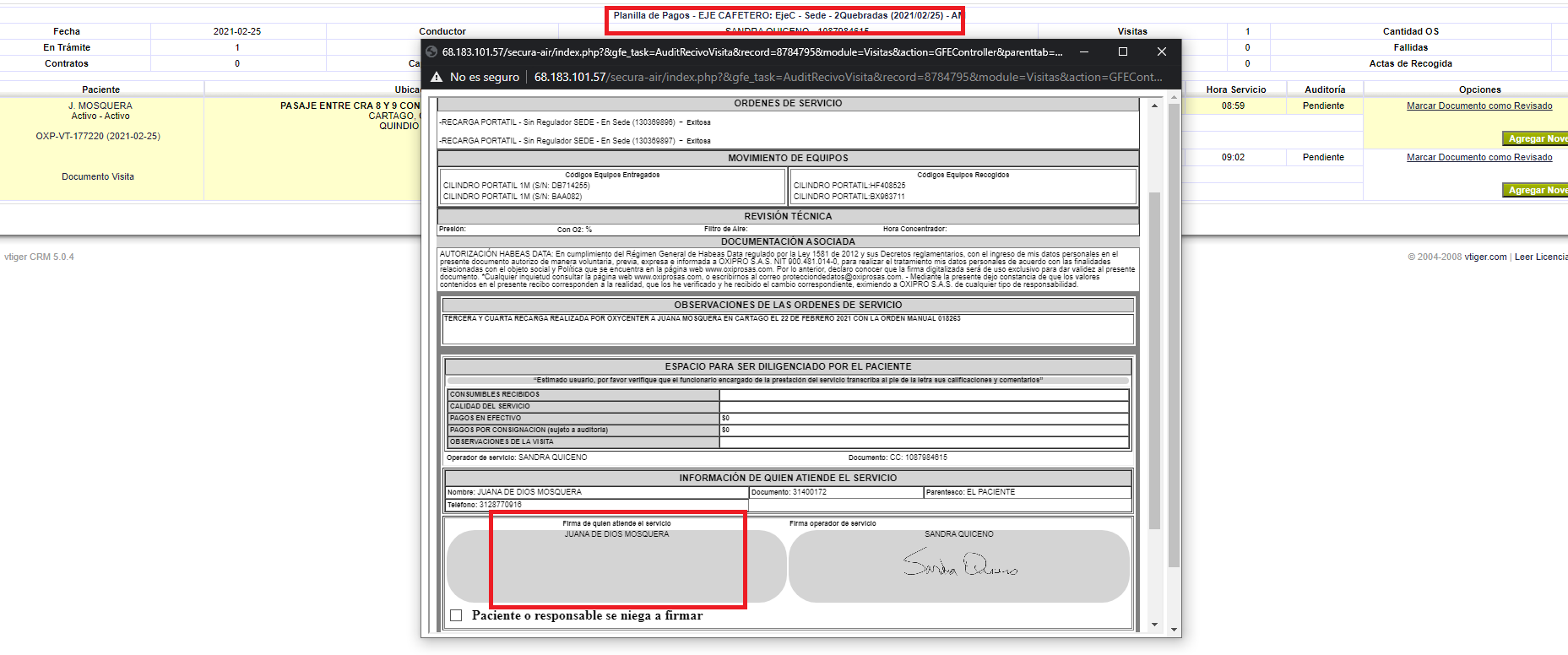Open the vtiger.com footer link
The width and height of the screenshot is (1568, 655).
pyautogui.click(x=1485, y=257)
